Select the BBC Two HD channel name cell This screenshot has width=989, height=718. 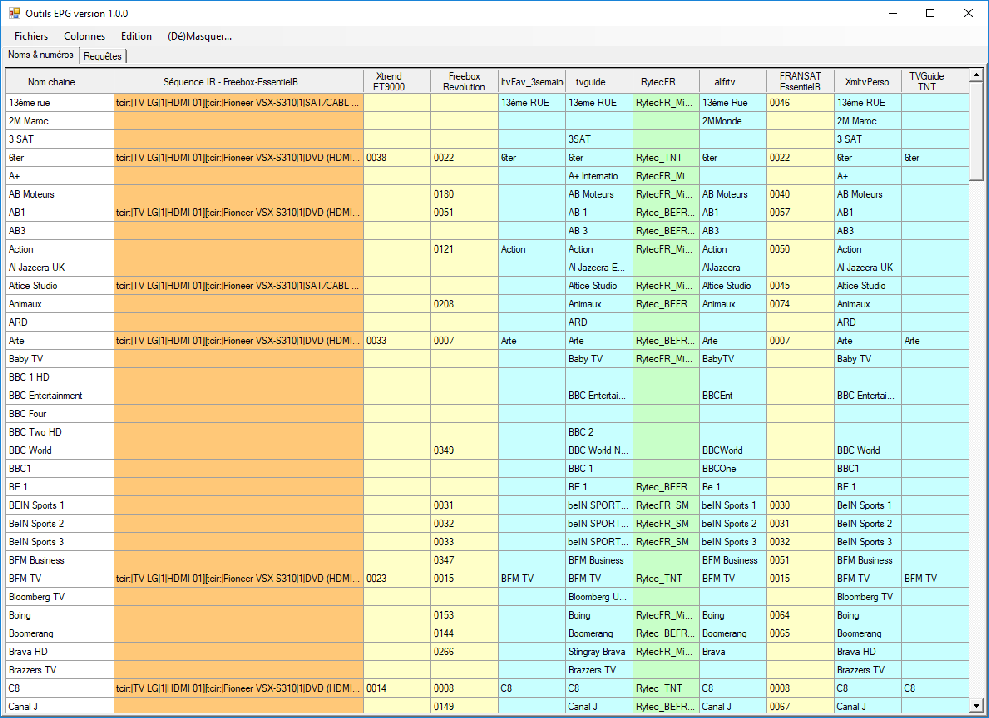61,432
